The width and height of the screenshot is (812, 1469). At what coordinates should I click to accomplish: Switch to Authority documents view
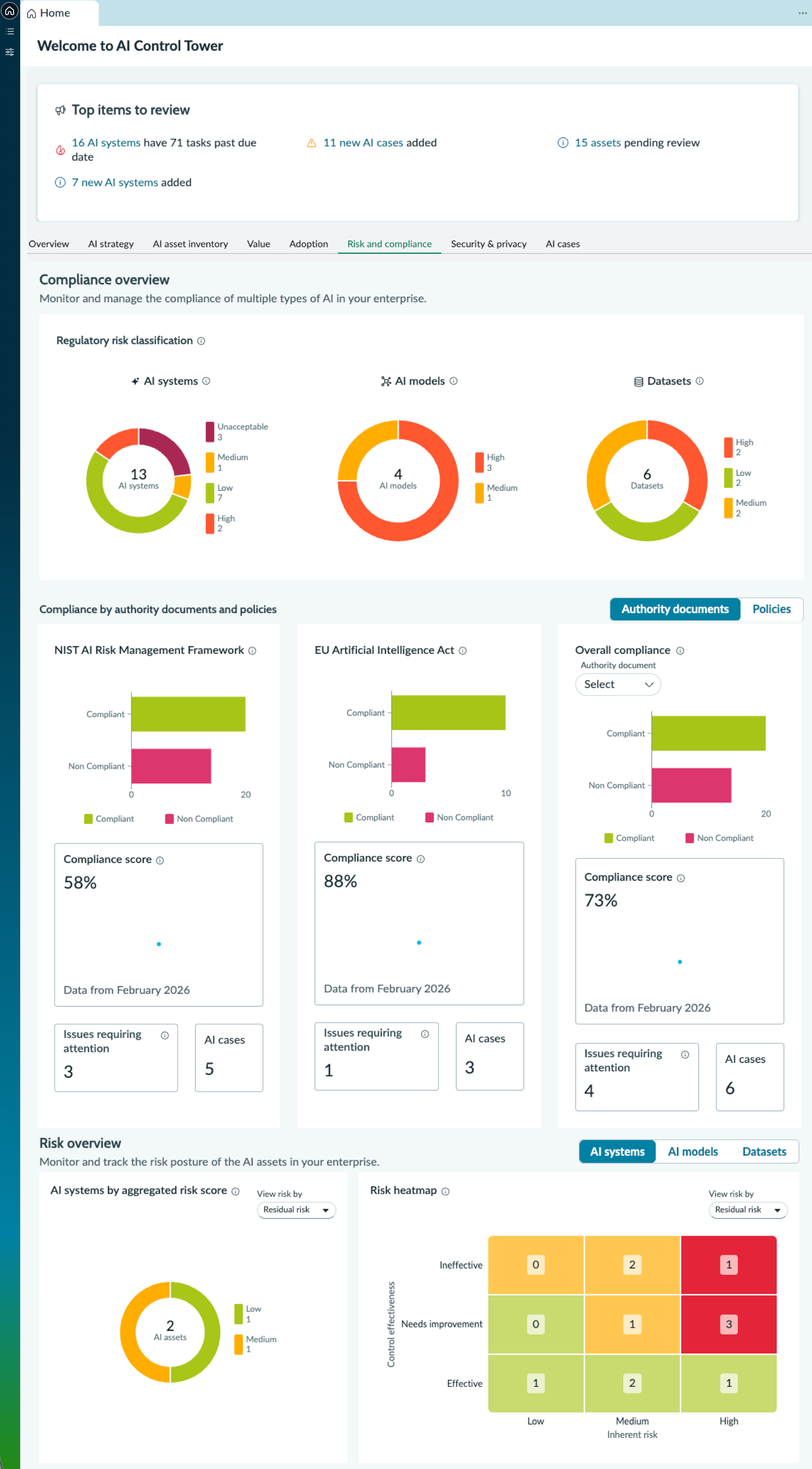(x=675, y=609)
